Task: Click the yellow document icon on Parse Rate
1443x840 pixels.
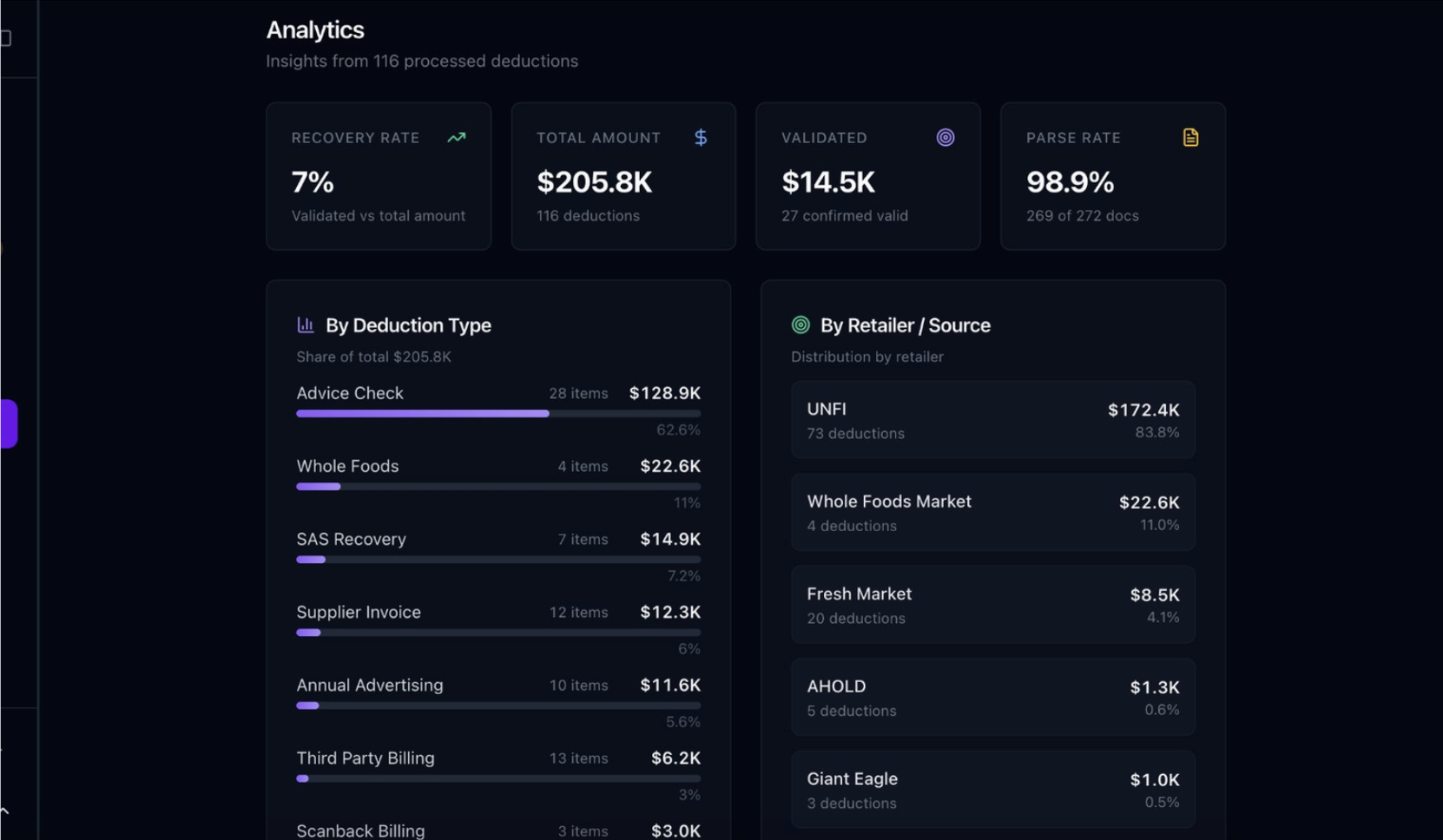Action: tap(1190, 137)
